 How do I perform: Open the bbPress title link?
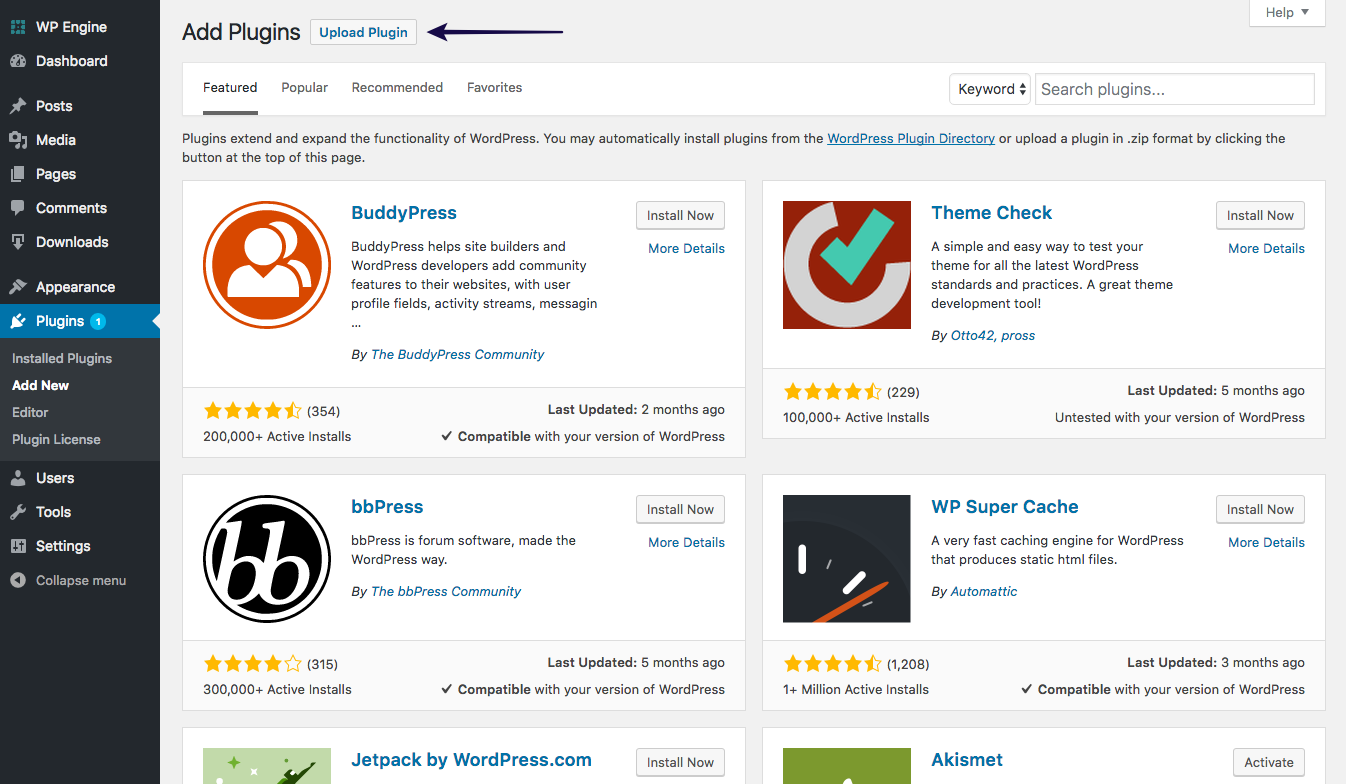click(387, 507)
